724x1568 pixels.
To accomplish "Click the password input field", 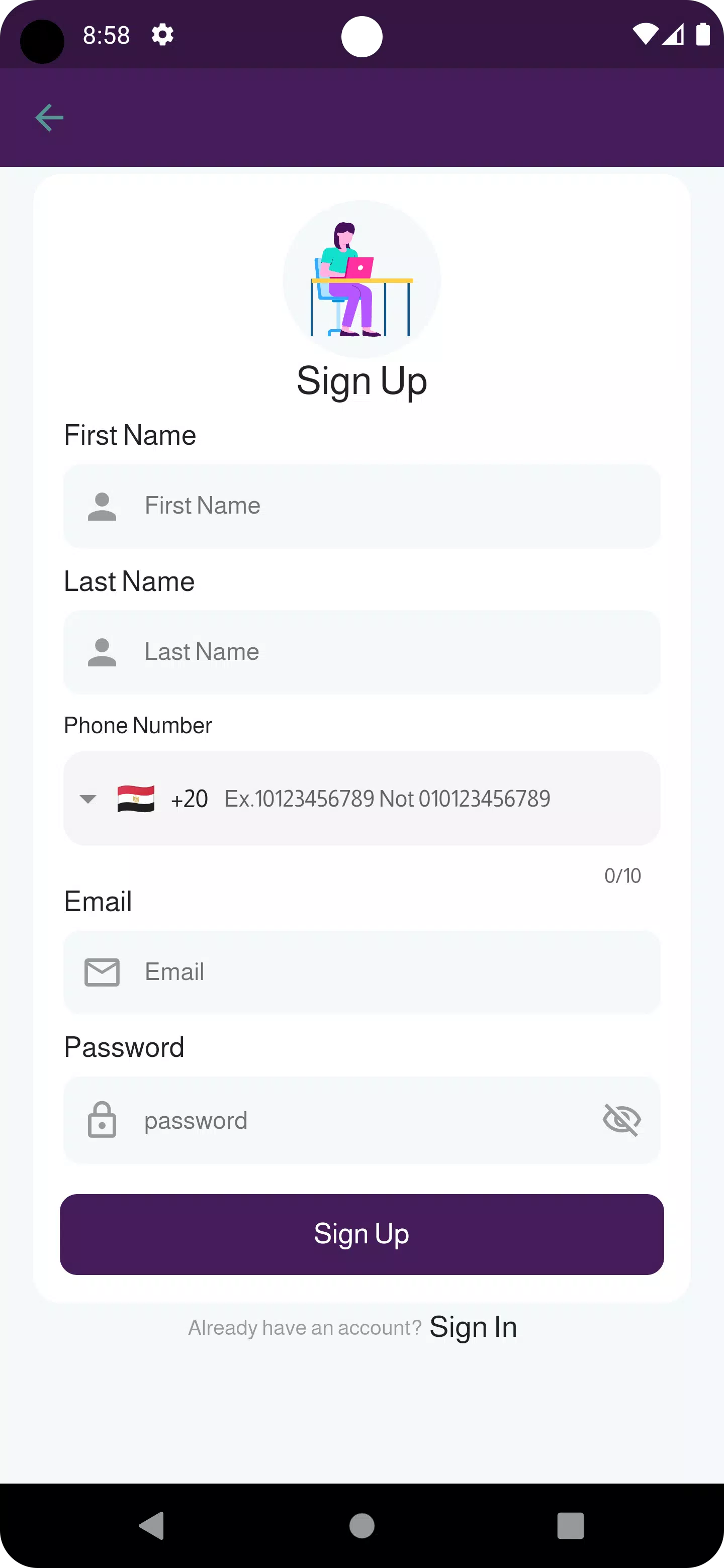I will (x=366, y=1121).
